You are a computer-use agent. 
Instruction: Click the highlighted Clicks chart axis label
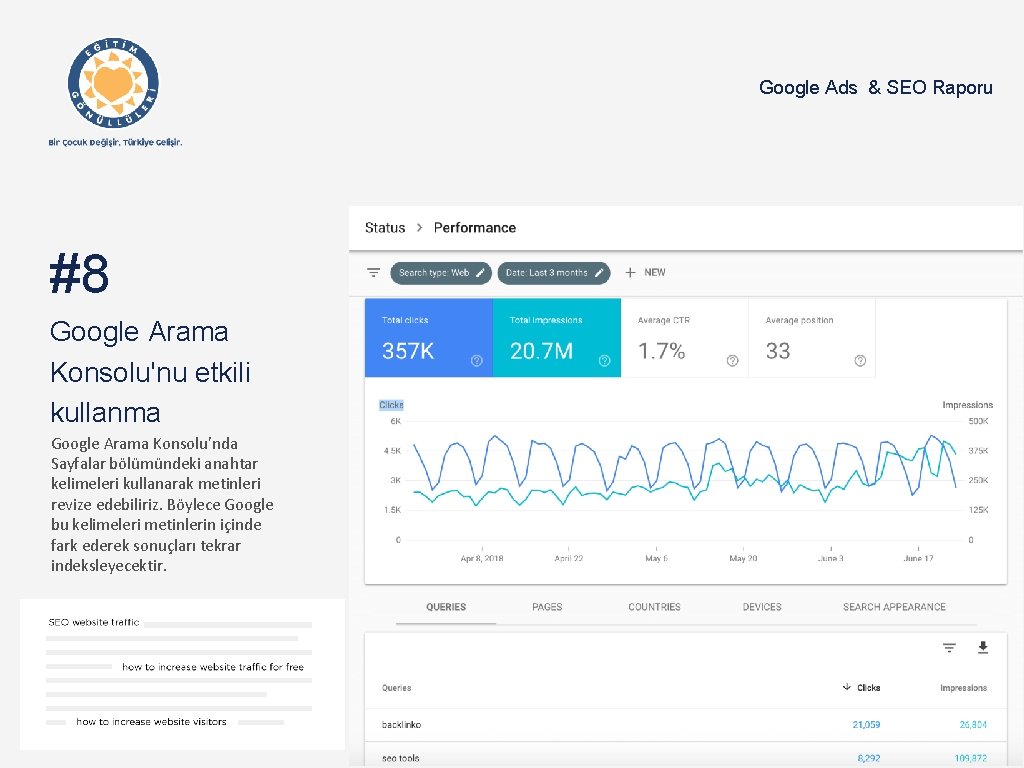coord(391,405)
